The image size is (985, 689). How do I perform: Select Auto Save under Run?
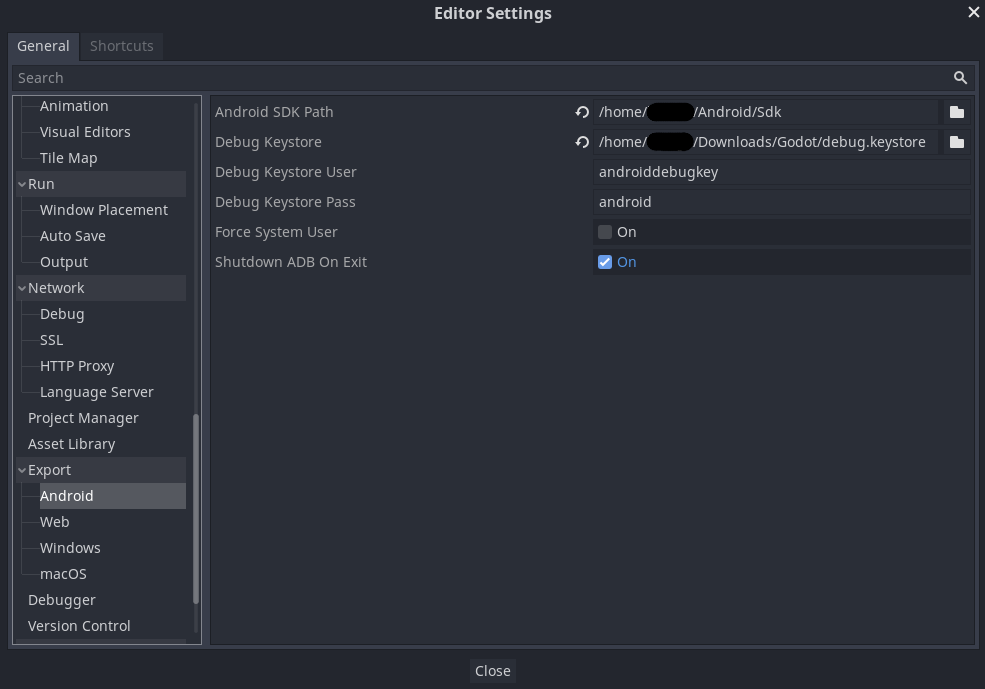(73, 236)
